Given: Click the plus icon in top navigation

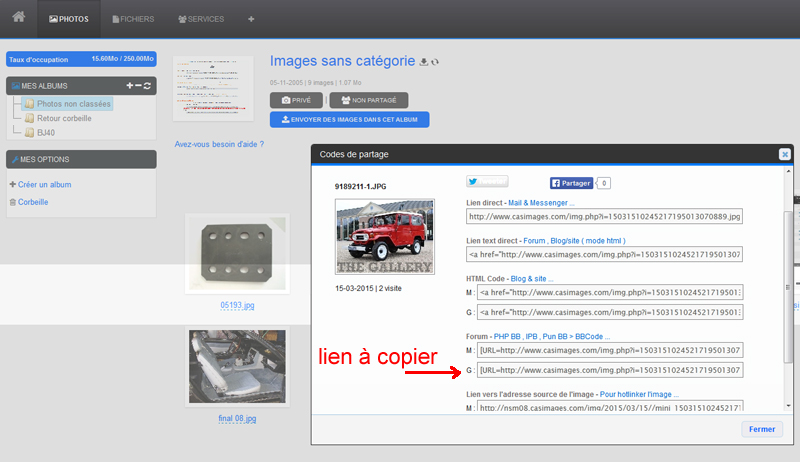Looking at the screenshot, I should 251,19.
